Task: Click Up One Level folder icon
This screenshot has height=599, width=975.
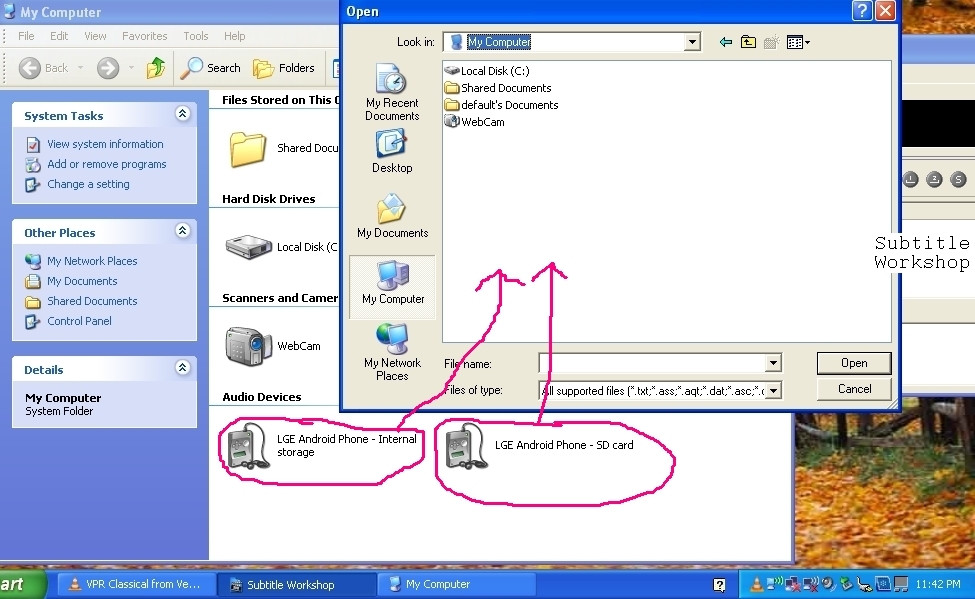Action: (x=748, y=42)
